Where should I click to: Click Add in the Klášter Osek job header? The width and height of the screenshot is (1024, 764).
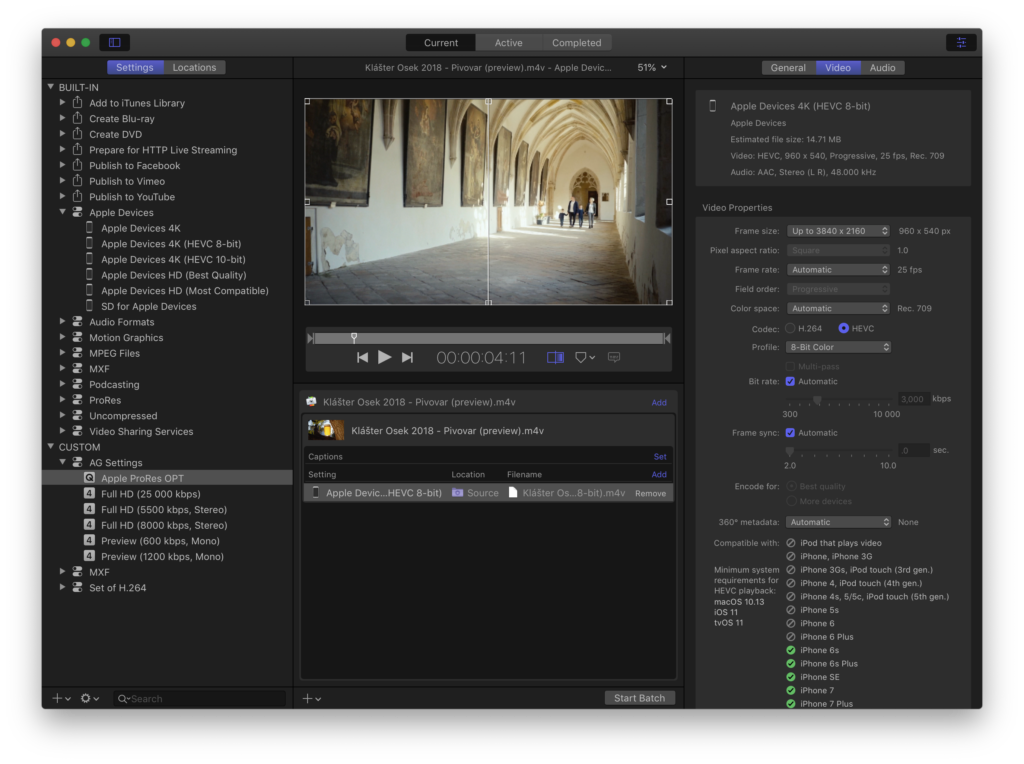click(659, 402)
